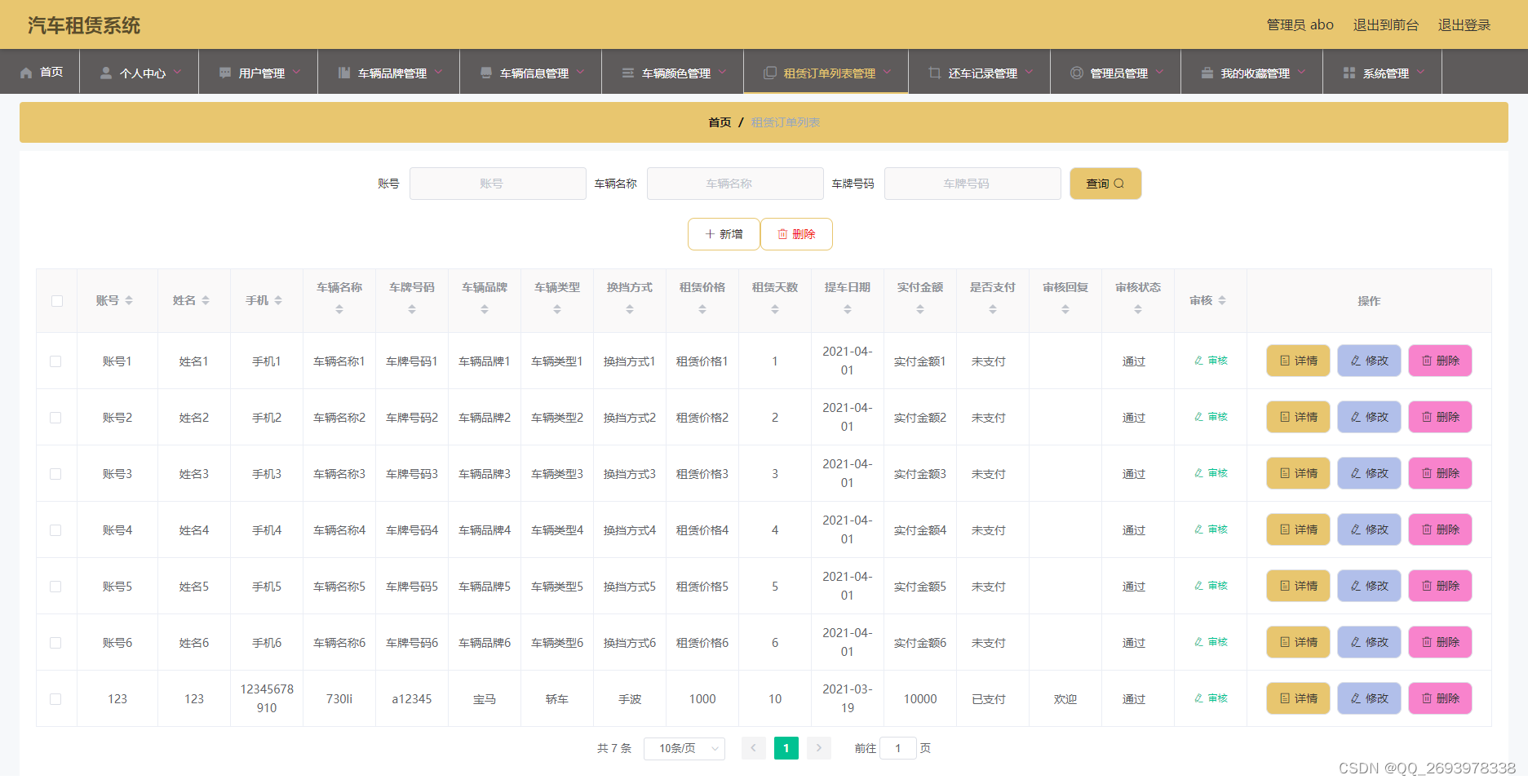Image resolution: width=1528 pixels, height=784 pixels.
Task: Click 首页 in the breadcrumb
Action: [720, 122]
